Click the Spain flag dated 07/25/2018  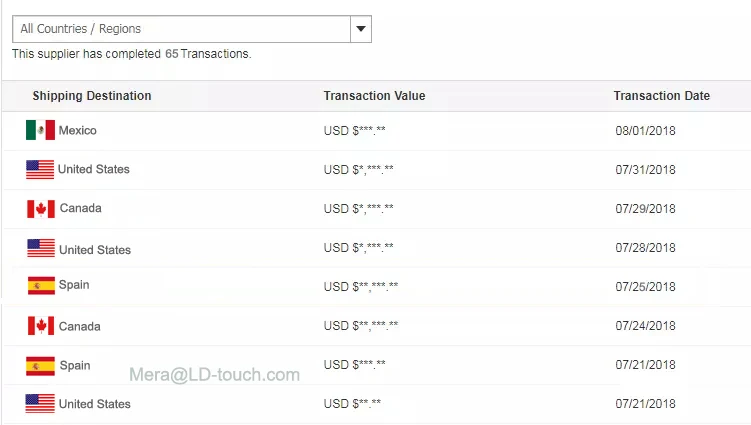[41, 286]
